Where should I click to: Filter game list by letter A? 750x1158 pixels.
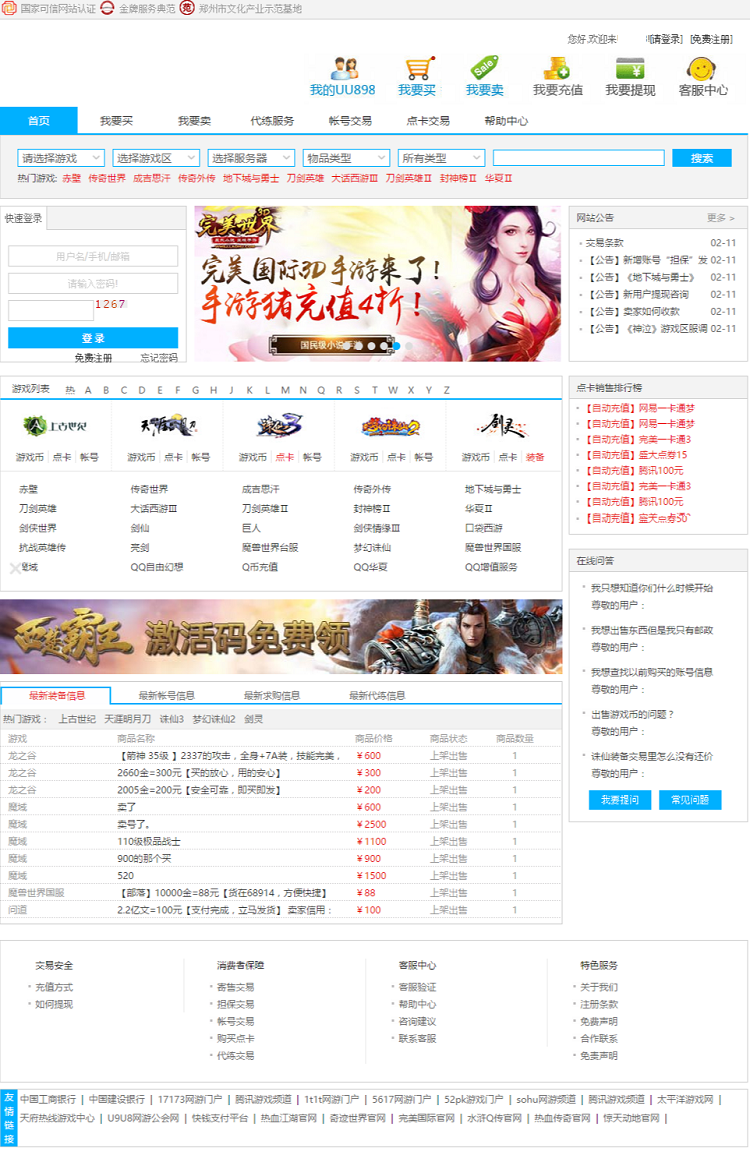[88, 390]
